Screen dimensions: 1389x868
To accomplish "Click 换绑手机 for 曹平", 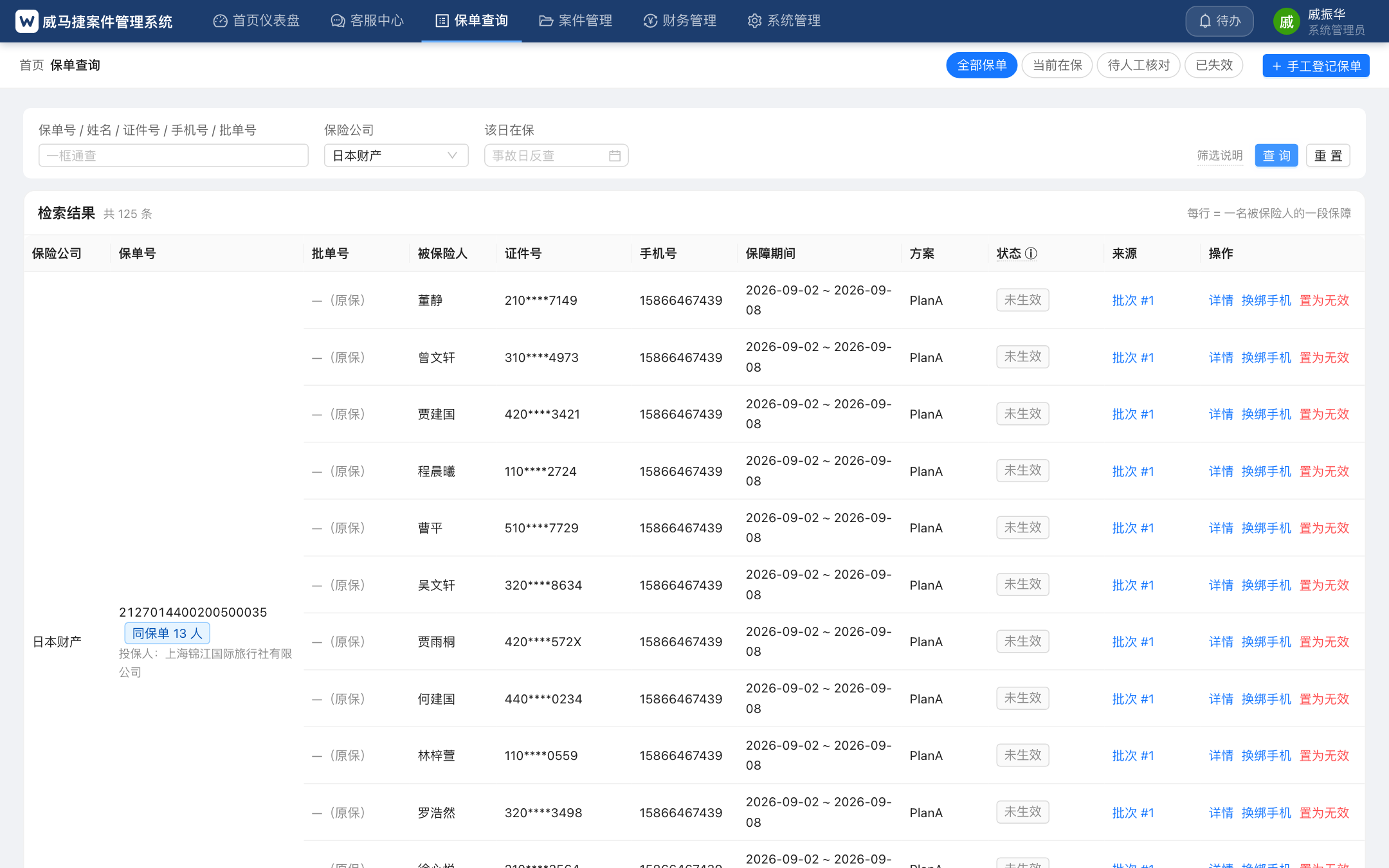I will tap(1266, 528).
